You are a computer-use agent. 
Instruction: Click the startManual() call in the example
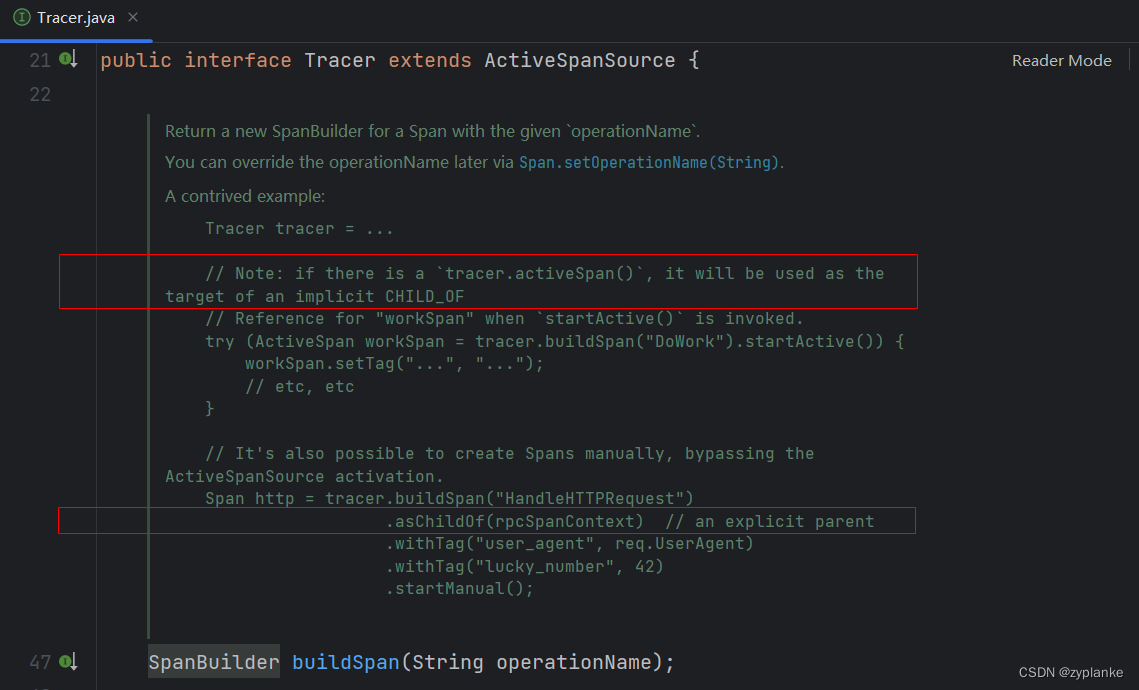(459, 588)
